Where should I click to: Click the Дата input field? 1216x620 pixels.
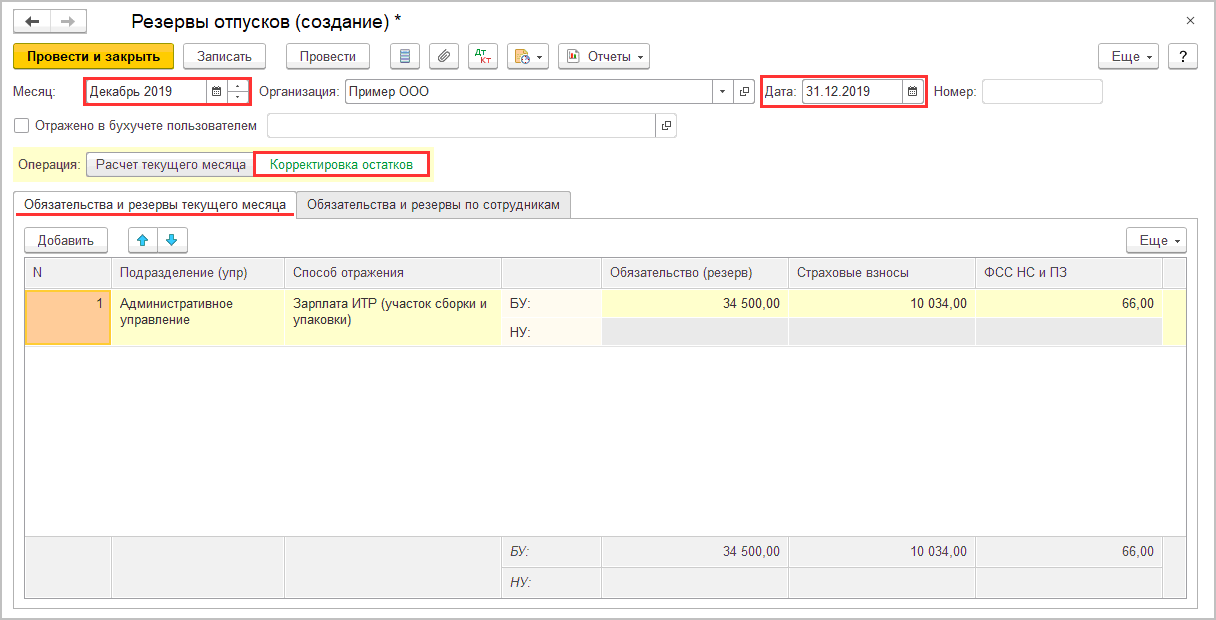click(x=852, y=91)
